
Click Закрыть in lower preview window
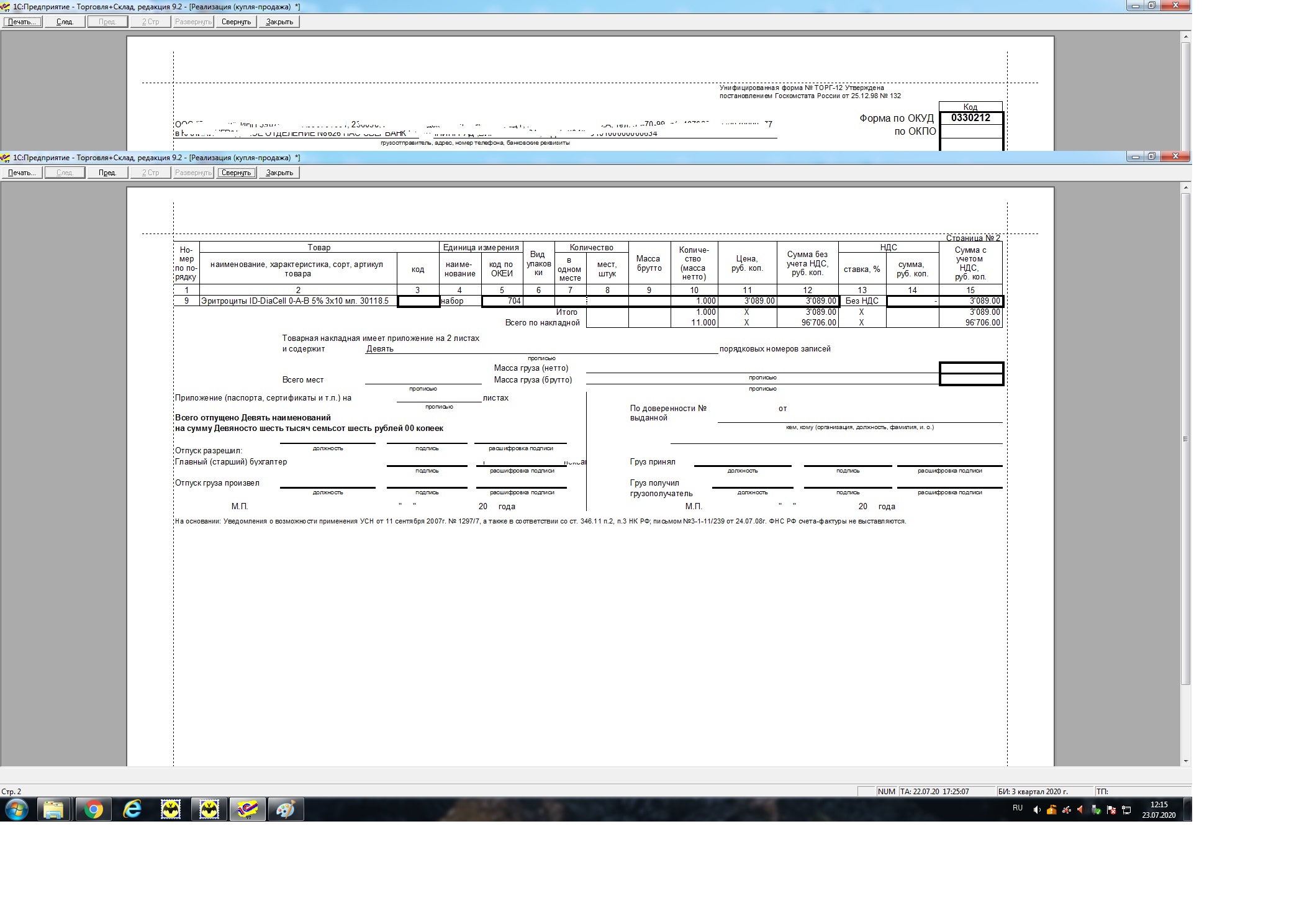tap(279, 173)
